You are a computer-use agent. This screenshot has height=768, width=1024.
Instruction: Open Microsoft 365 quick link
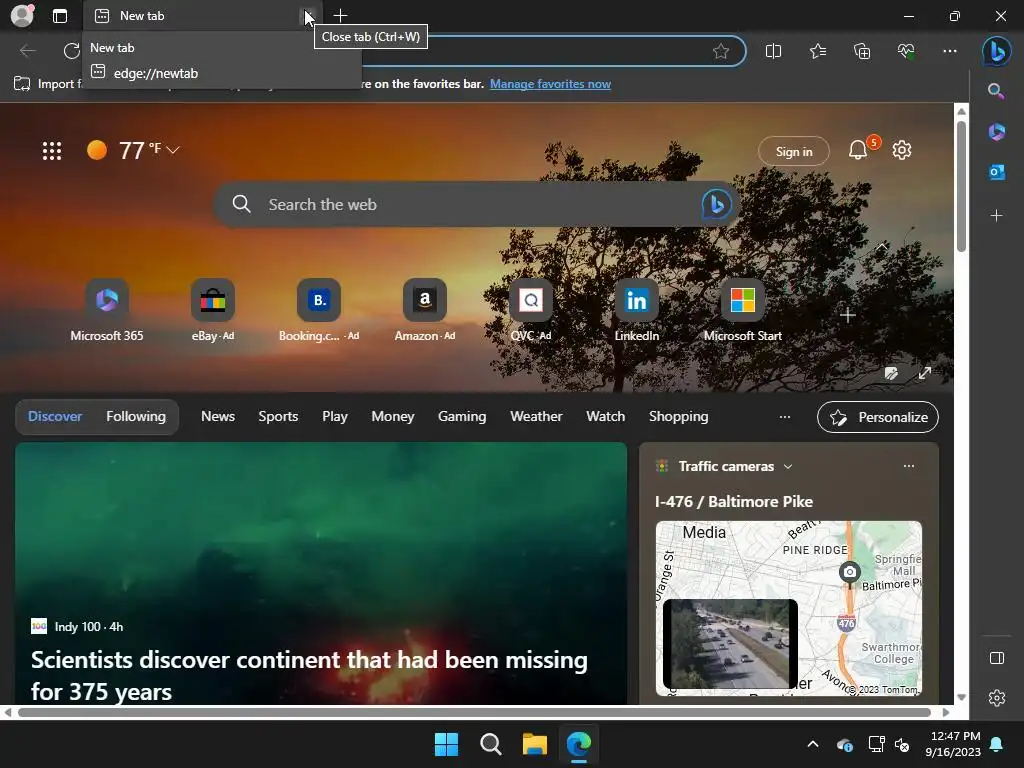click(106, 311)
